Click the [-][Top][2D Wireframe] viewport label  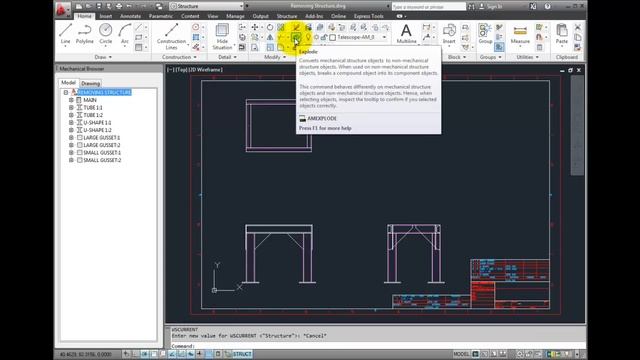[x=195, y=70]
